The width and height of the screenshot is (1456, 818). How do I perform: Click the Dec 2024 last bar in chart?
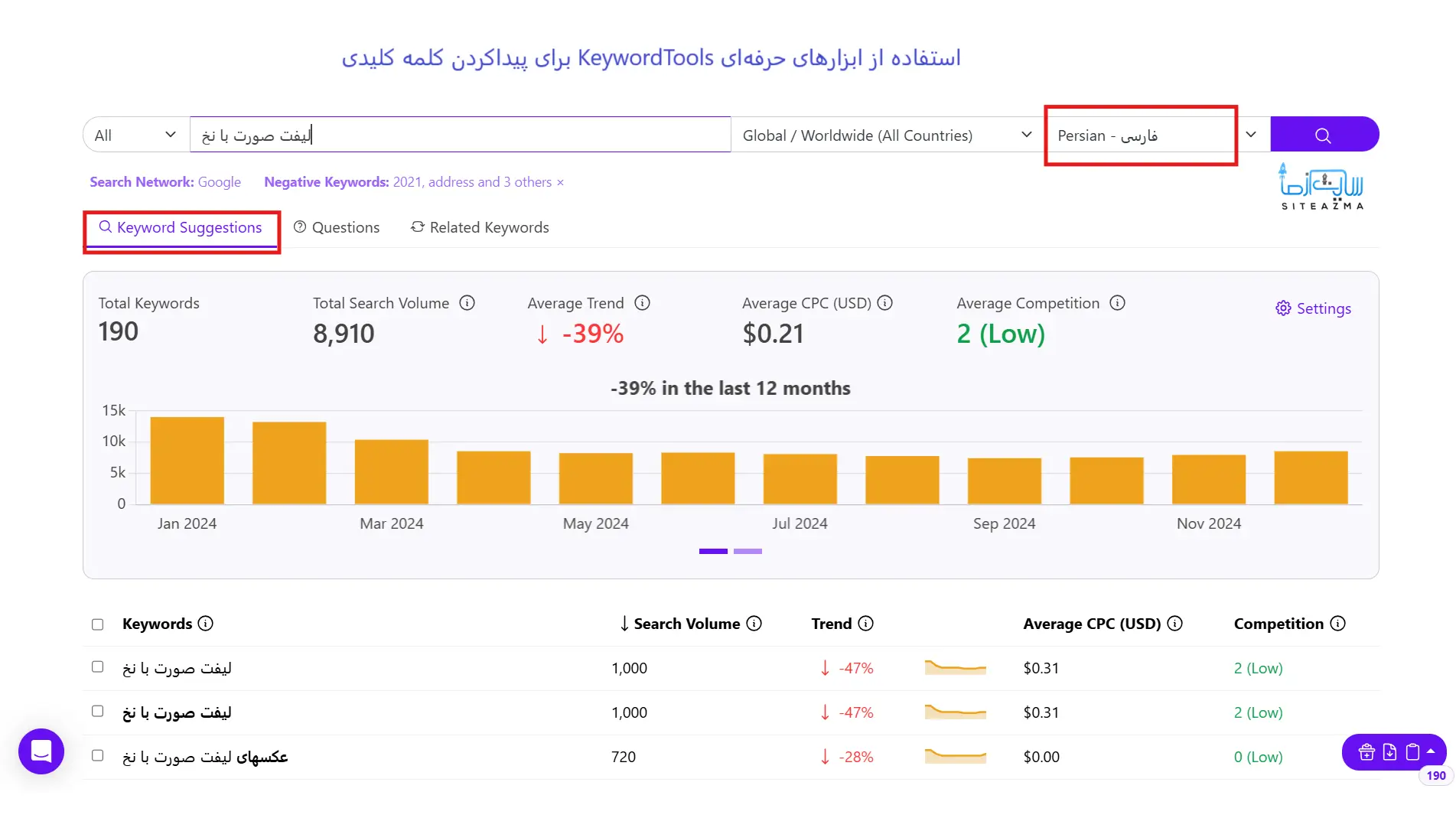click(1311, 477)
